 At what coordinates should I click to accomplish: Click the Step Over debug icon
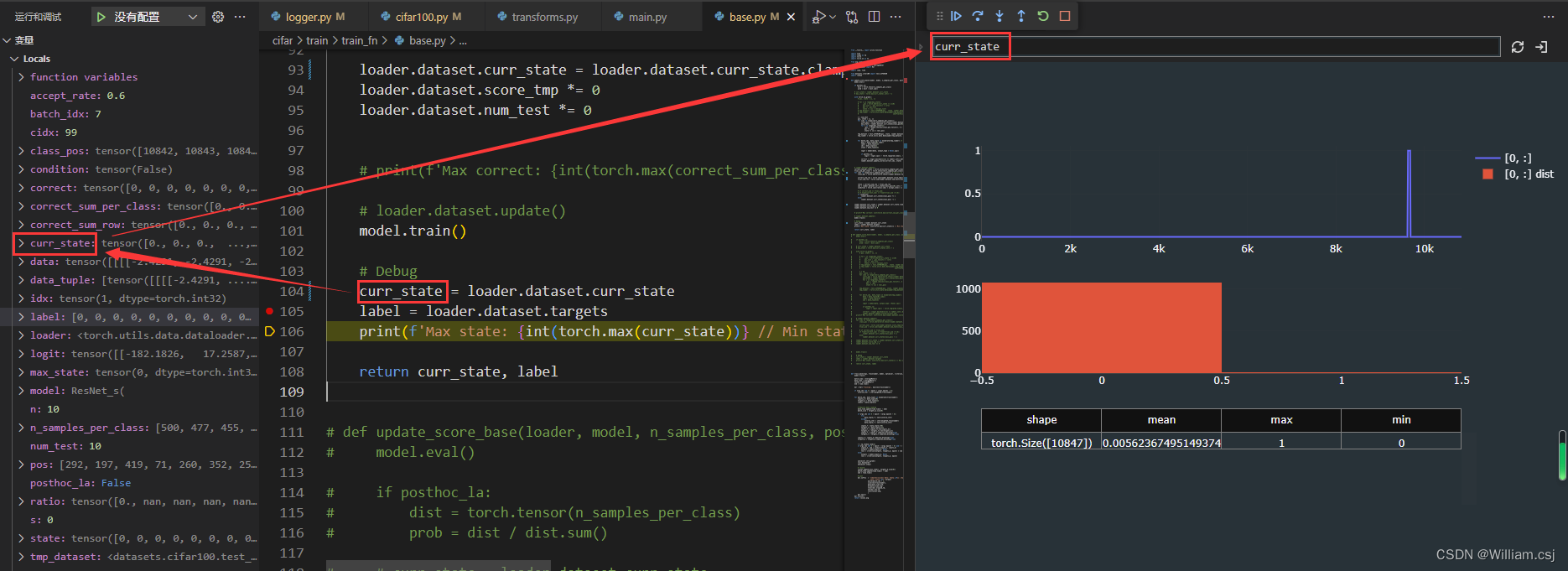[978, 16]
